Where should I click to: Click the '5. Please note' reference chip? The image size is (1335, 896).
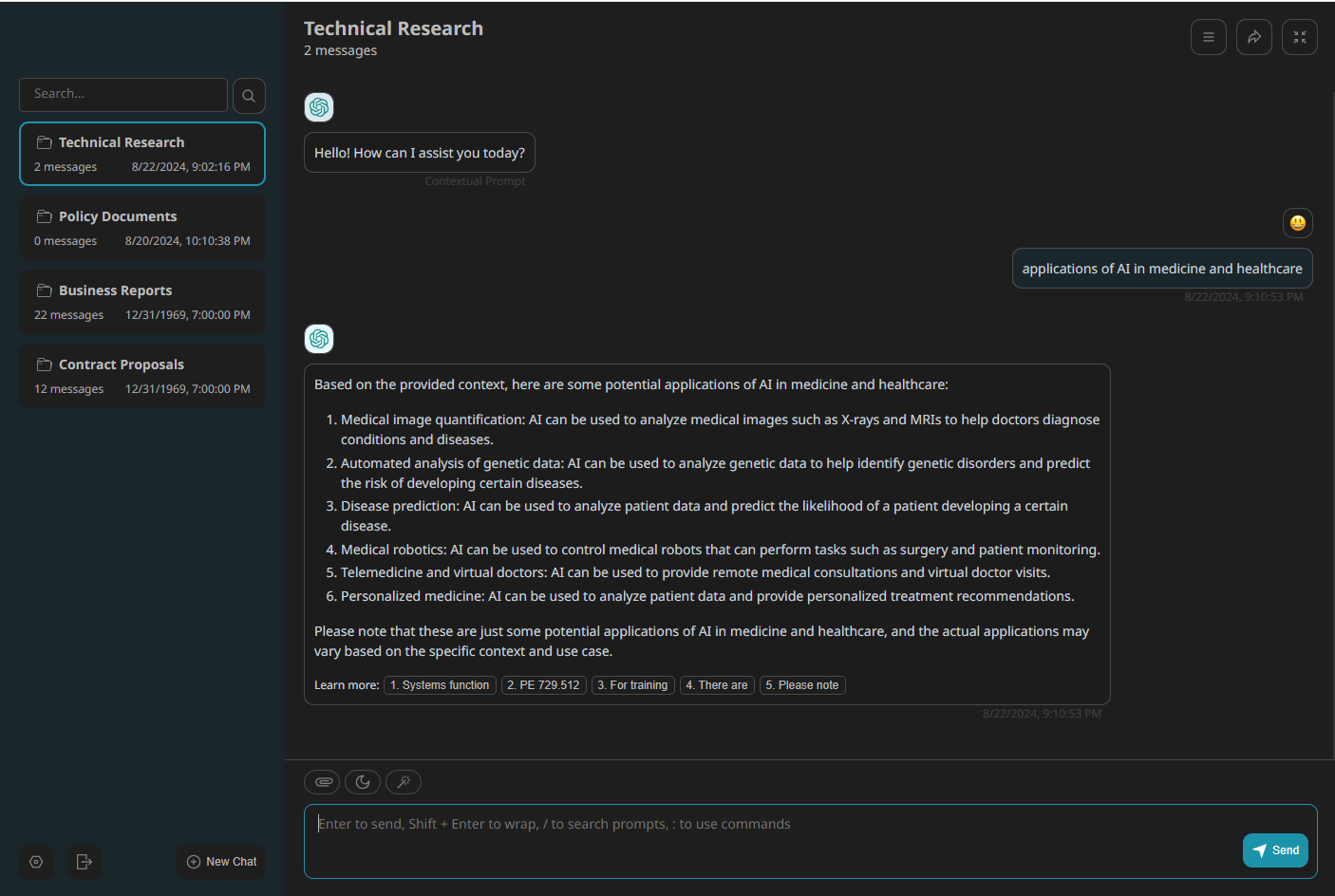(802, 685)
